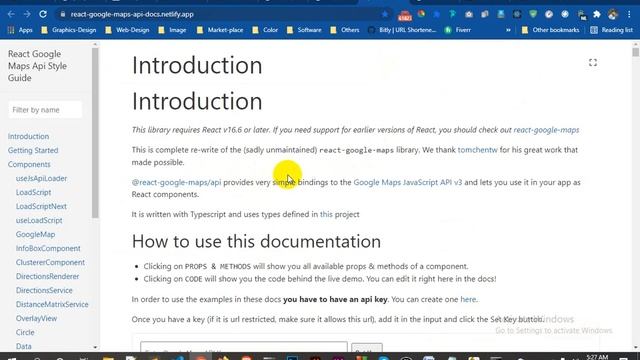Open the @react-google-maps/api link
640x360 pixels.
tap(176, 182)
